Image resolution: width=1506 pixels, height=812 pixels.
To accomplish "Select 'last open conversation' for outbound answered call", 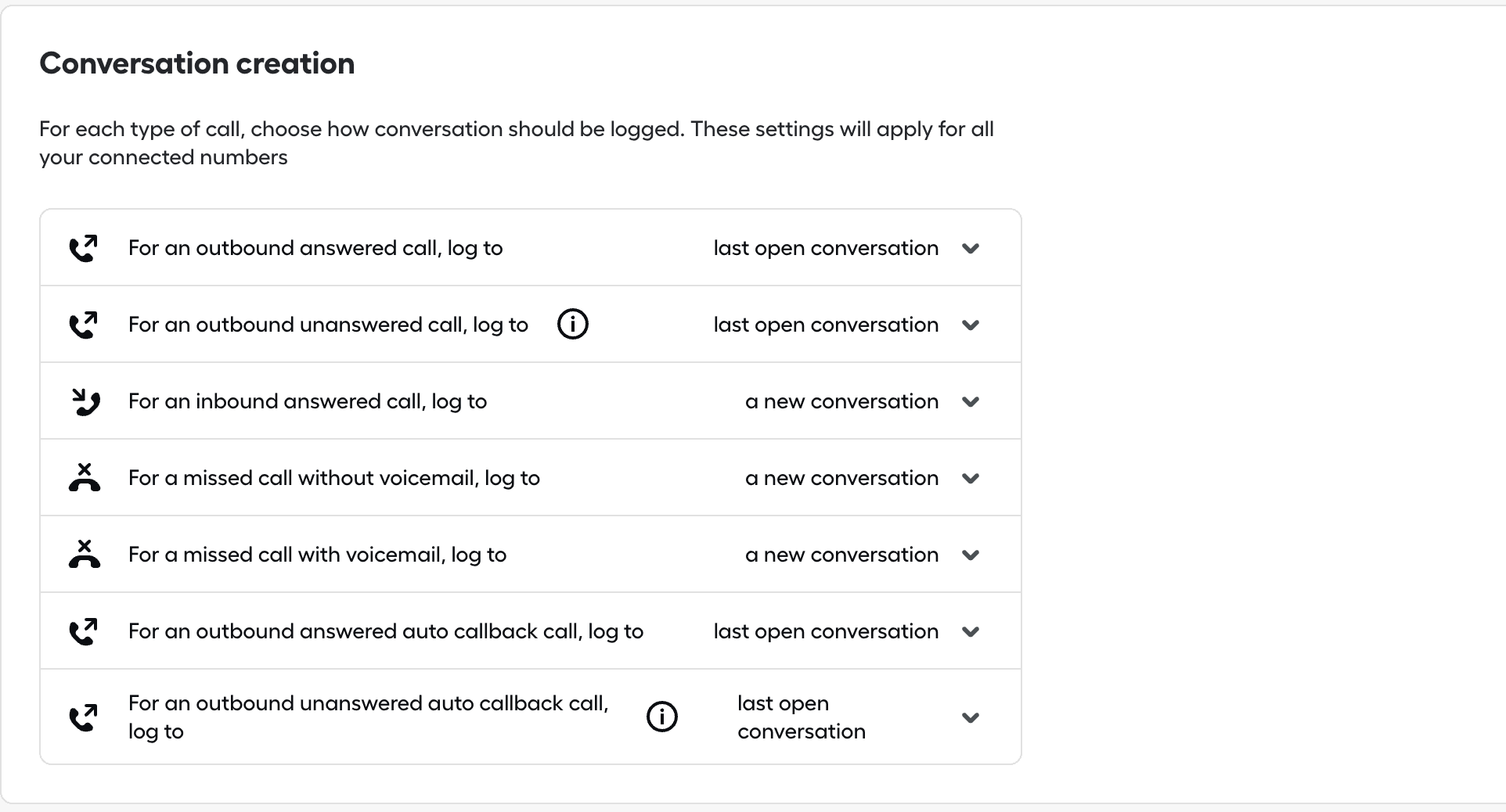I will pos(826,248).
